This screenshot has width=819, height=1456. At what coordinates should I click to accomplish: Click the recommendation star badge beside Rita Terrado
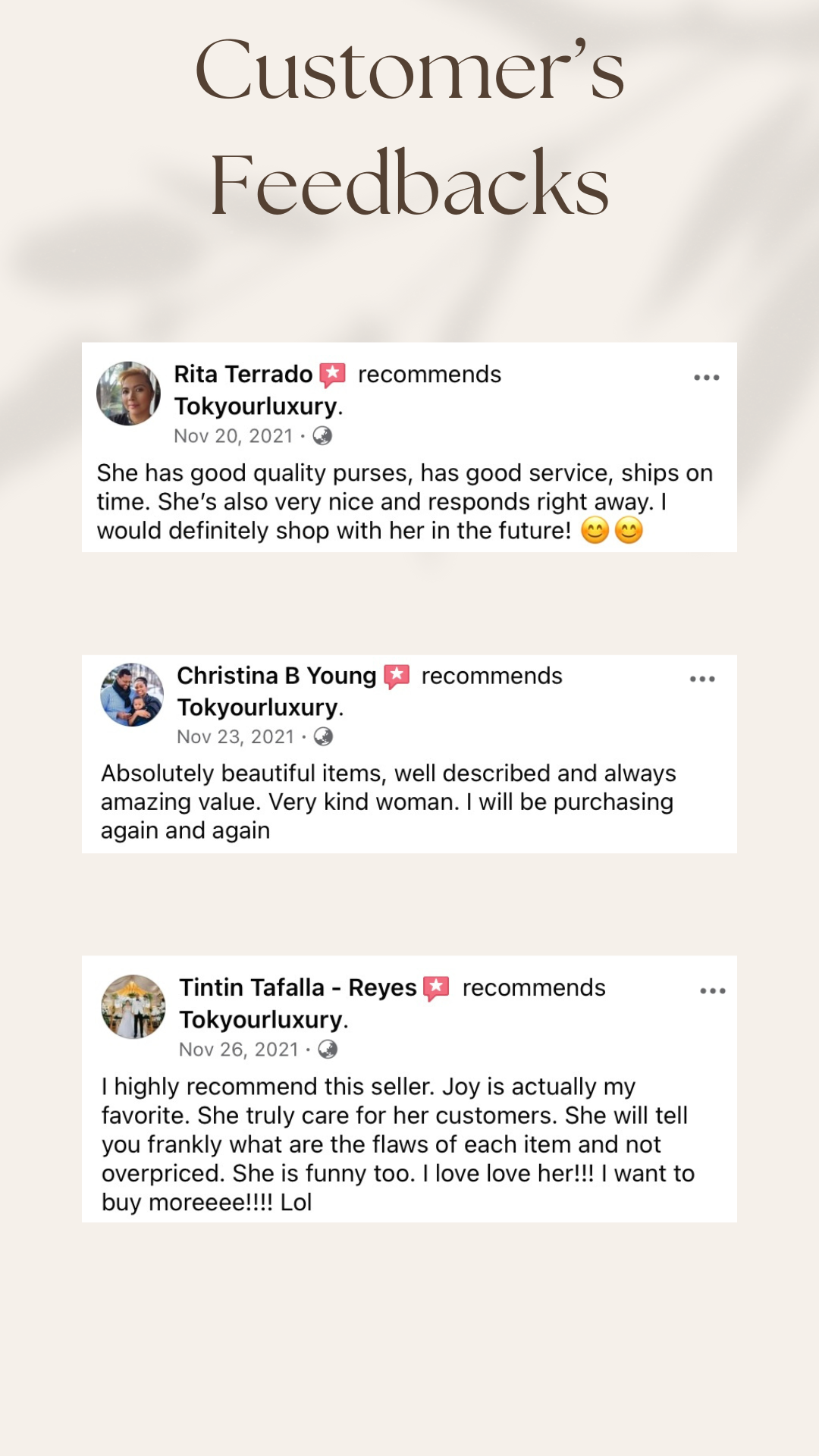coord(332,375)
